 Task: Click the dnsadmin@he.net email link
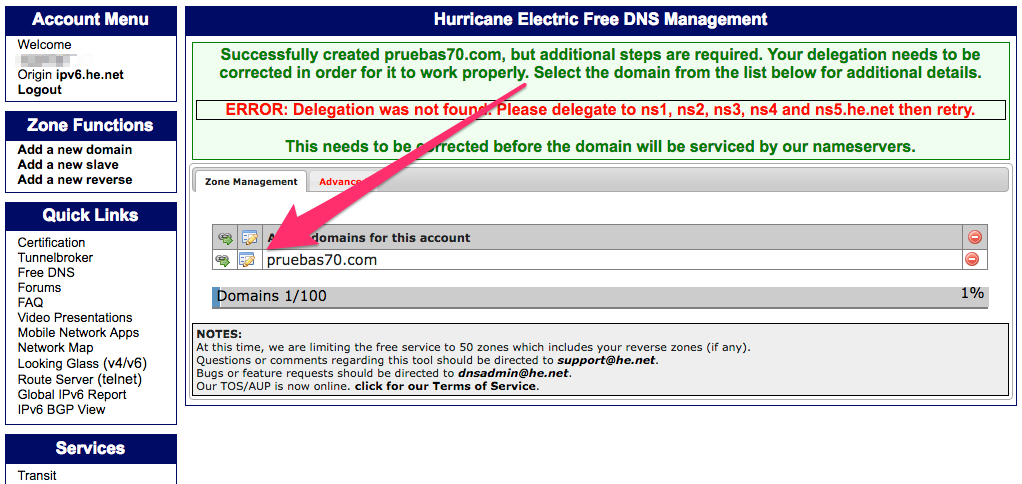[x=512, y=373]
